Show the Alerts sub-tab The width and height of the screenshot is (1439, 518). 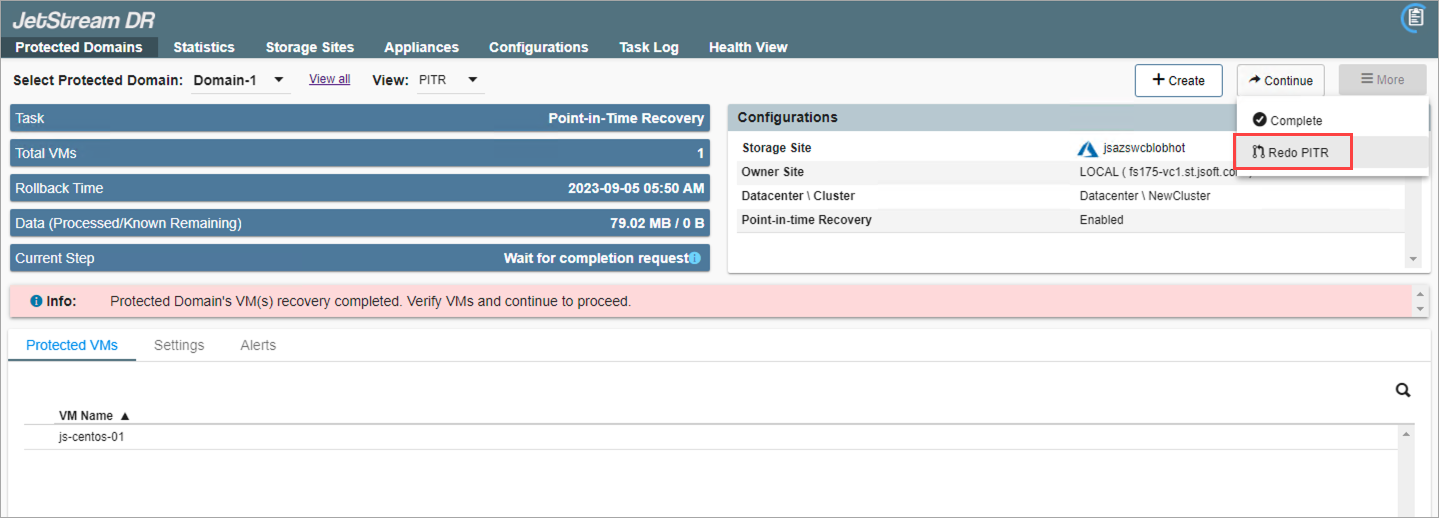coord(258,345)
